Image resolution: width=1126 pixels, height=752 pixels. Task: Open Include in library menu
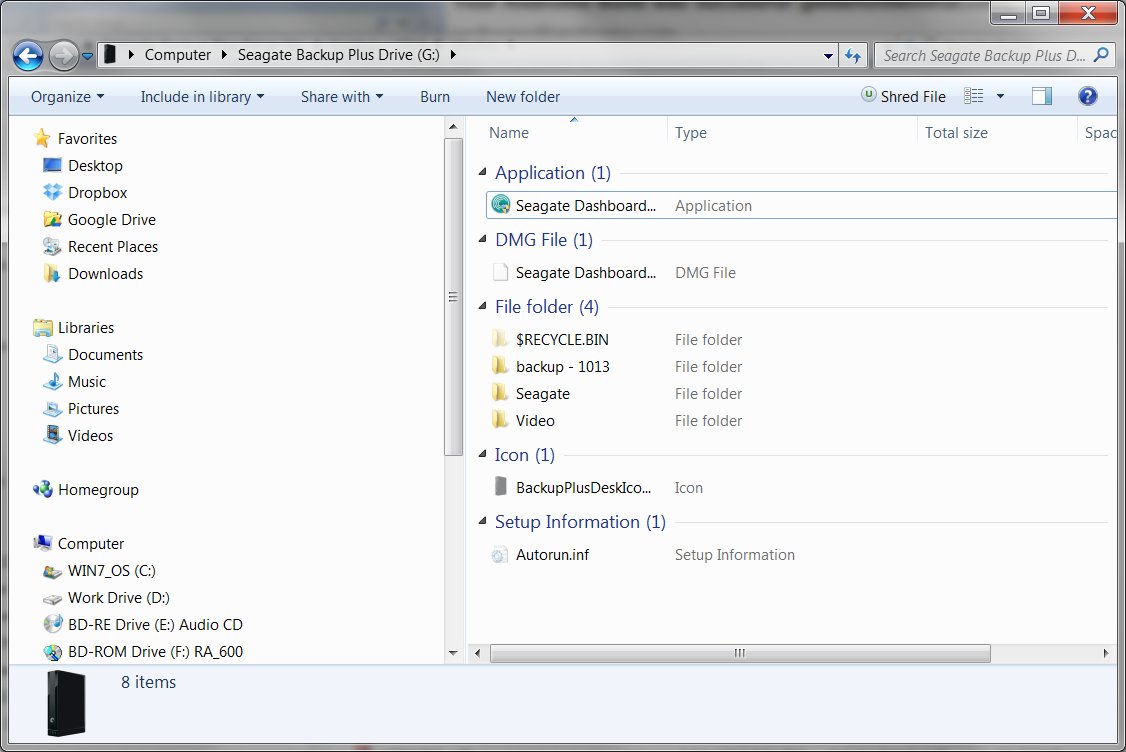pyautogui.click(x=202, y=96)
